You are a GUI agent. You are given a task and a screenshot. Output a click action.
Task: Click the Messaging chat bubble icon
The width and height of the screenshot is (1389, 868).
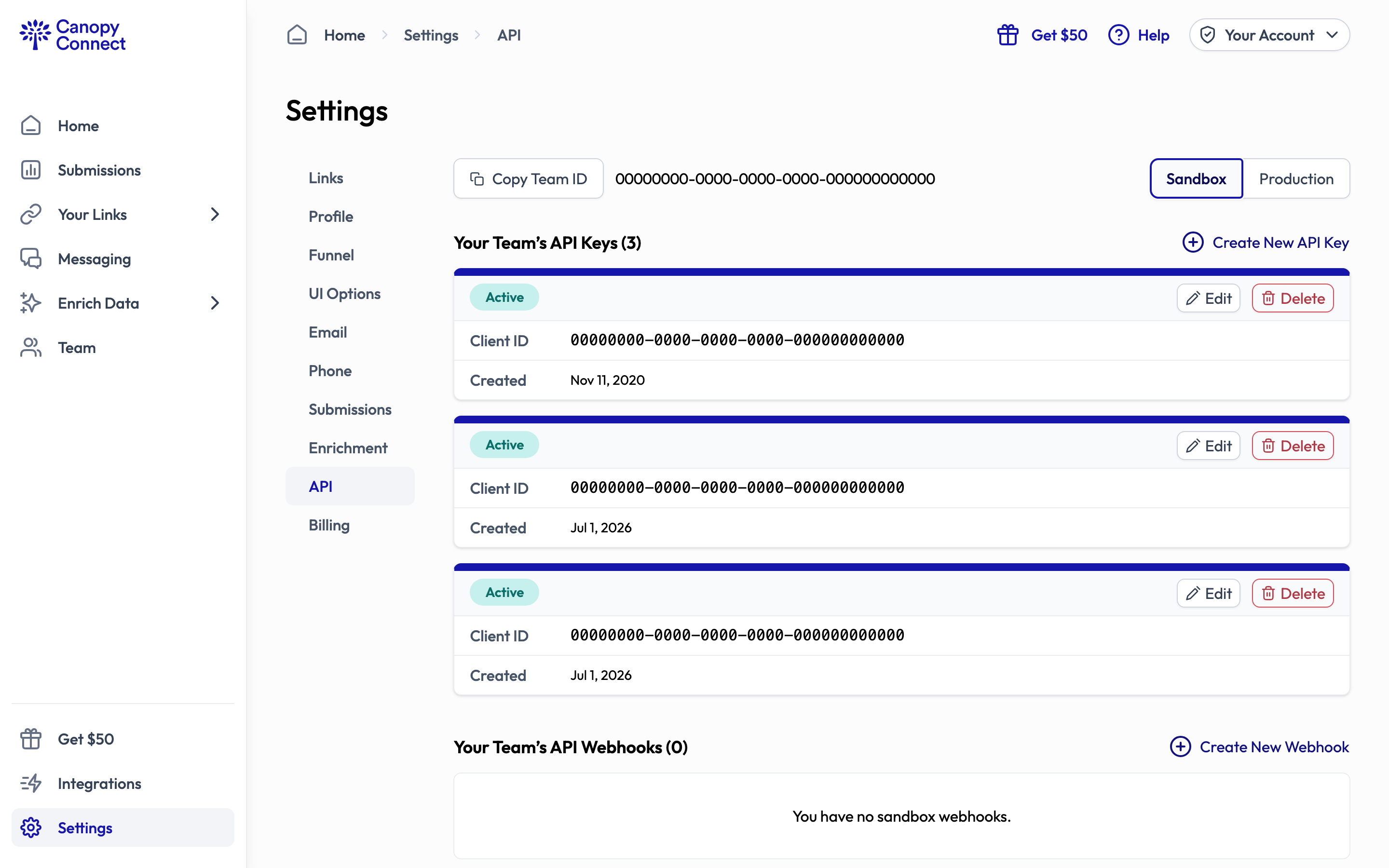coord(31,259)
